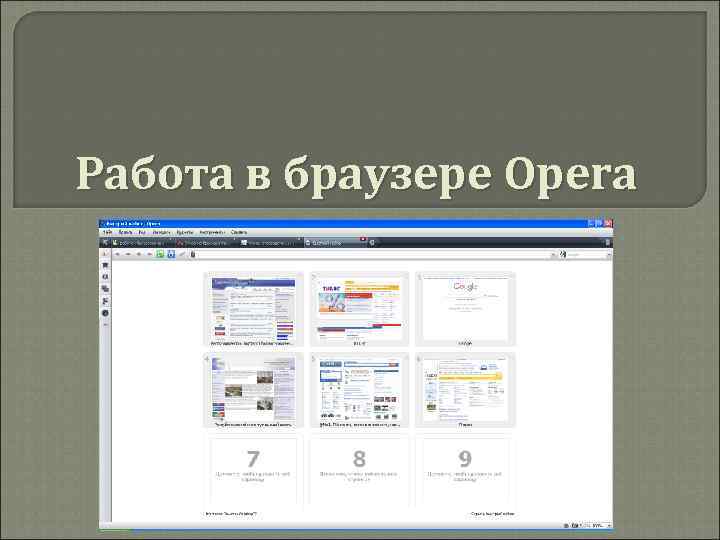Click the search engine icon in the search box
Viewport: 720px width, 540px height.
point(563,254)
